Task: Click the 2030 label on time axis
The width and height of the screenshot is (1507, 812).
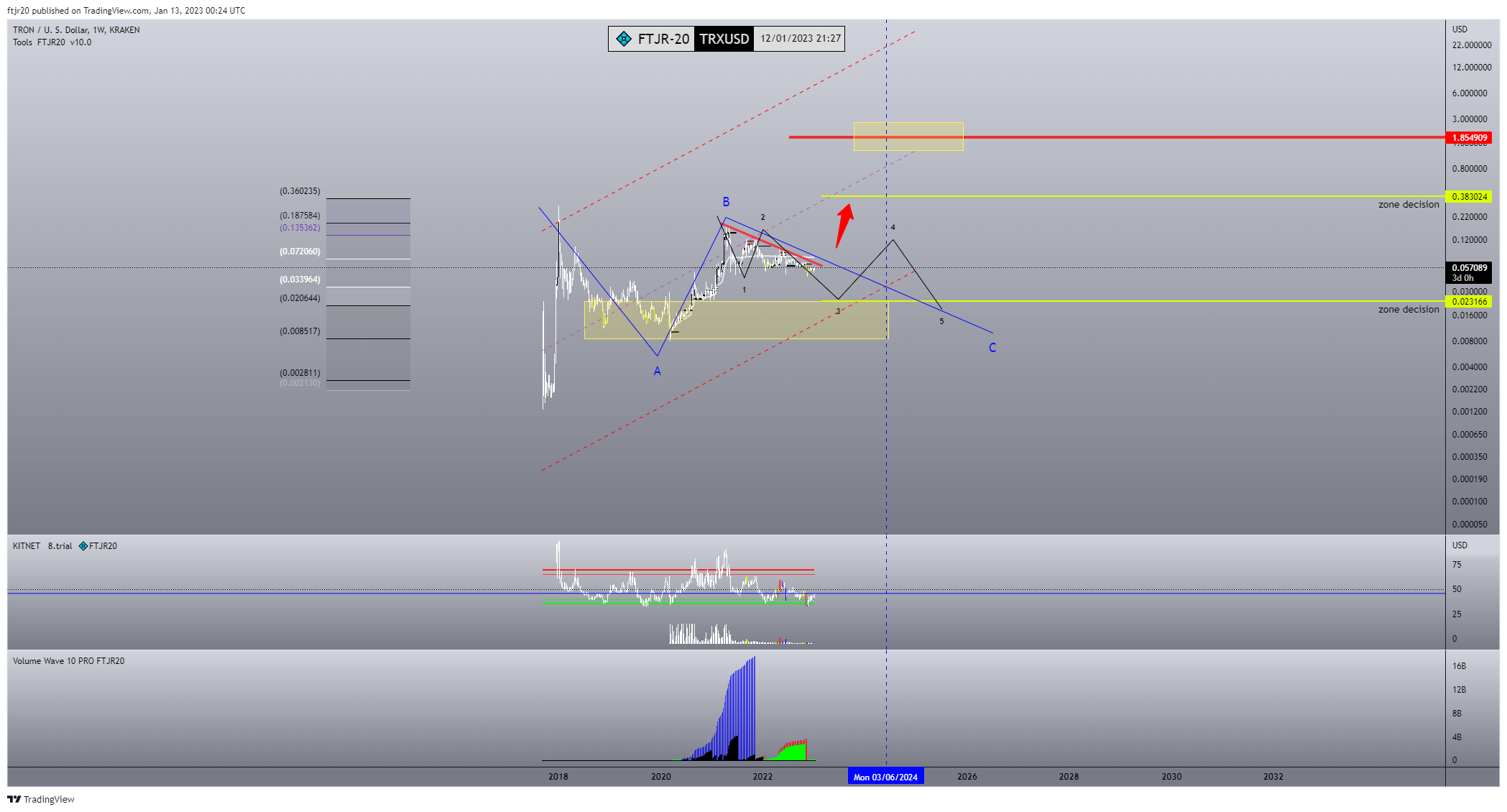Action: 1172,777
